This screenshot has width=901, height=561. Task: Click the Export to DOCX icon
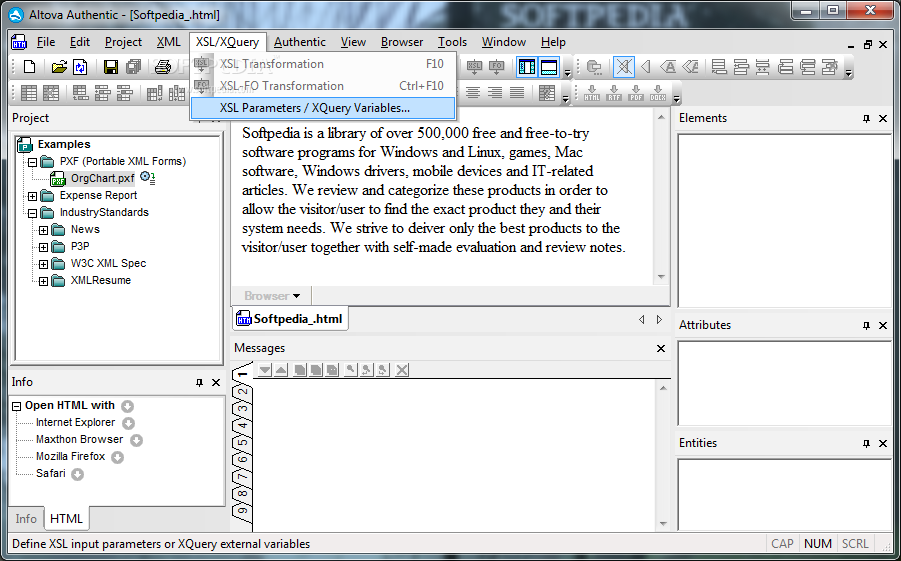[658, 93]
